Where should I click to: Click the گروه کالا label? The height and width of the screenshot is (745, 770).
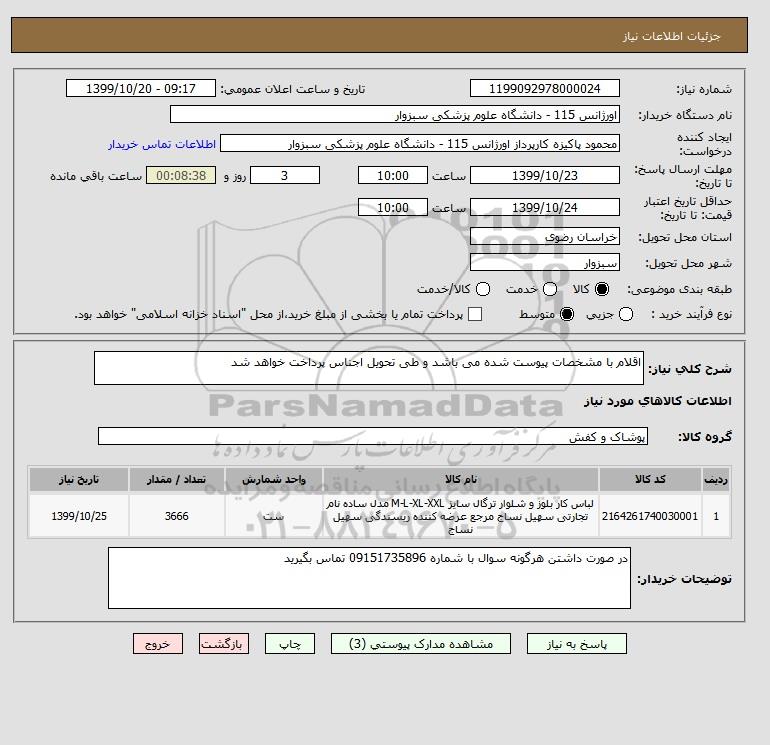coord(705,437)
